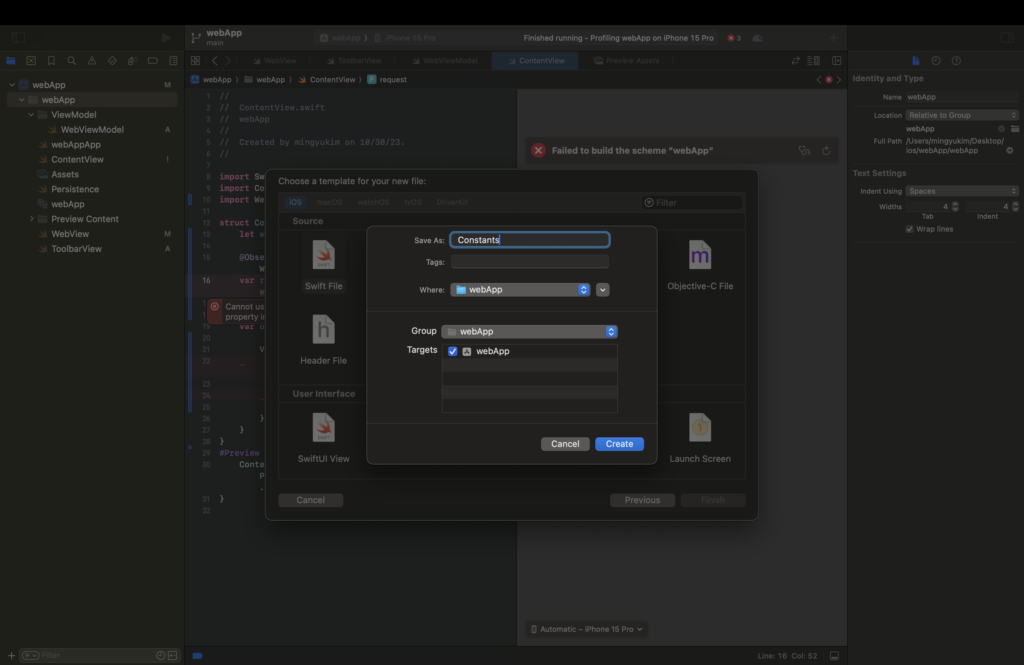Image resolution: width=1024 pixels, height=665 pixels.
Task: Switch to the WebViewModel editor tab
Action: [445, 61]
